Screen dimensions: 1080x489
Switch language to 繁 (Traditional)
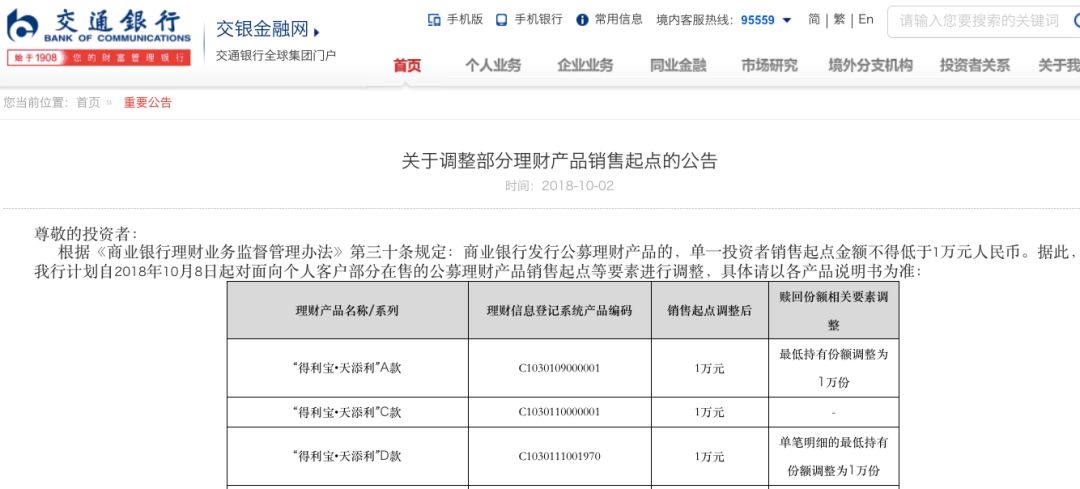click(839, 20)
